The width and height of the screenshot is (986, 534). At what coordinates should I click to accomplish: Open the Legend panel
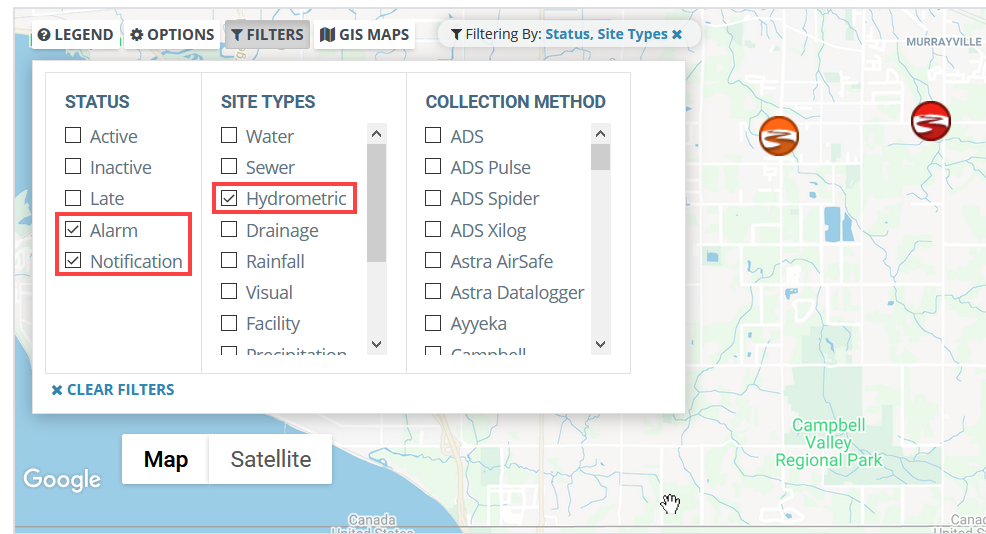pos(75,35)
